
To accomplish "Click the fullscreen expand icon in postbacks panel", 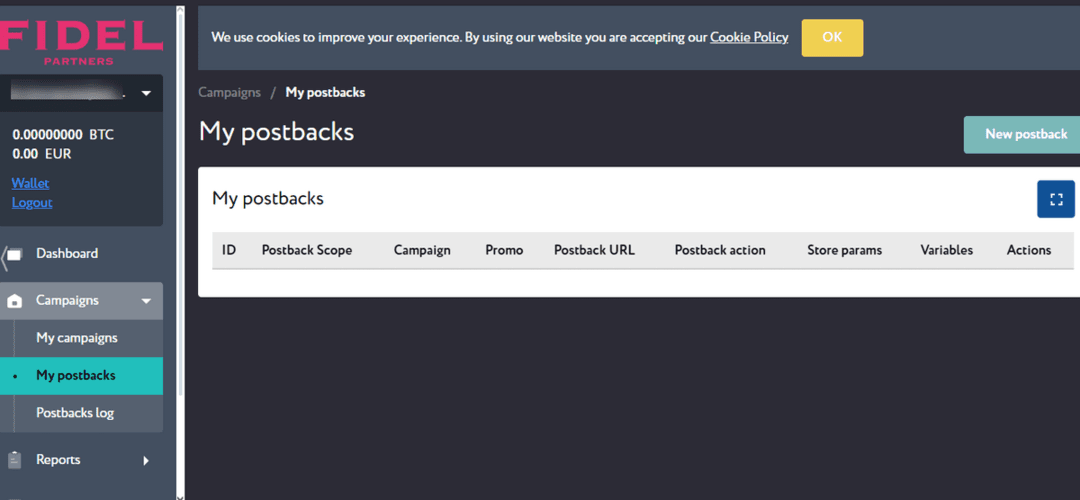I will (x=1056, y=199).
